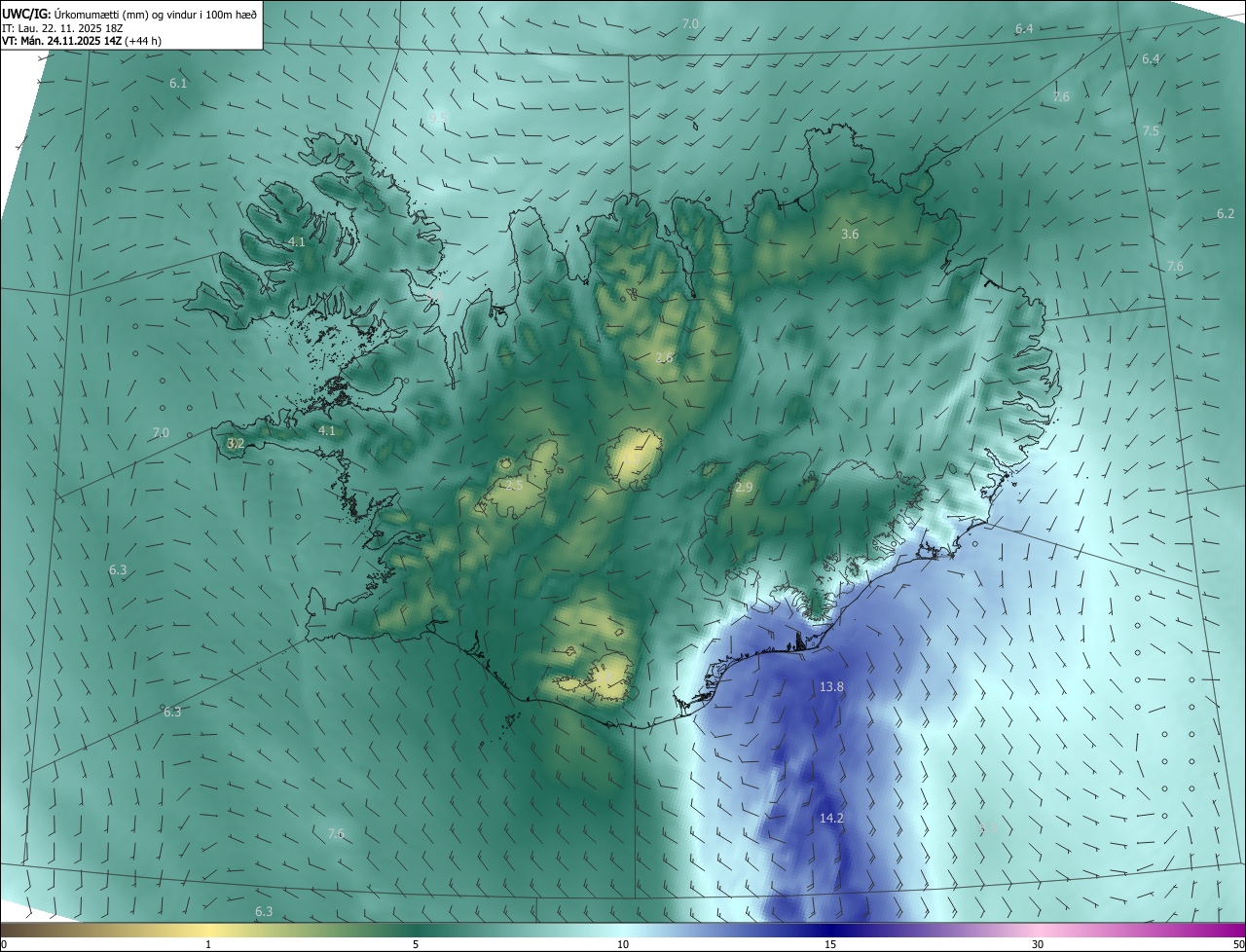This screenshot has height=952, width=1246.
Task: Click the 50 tick on the colour scale
Action: 1238,944
